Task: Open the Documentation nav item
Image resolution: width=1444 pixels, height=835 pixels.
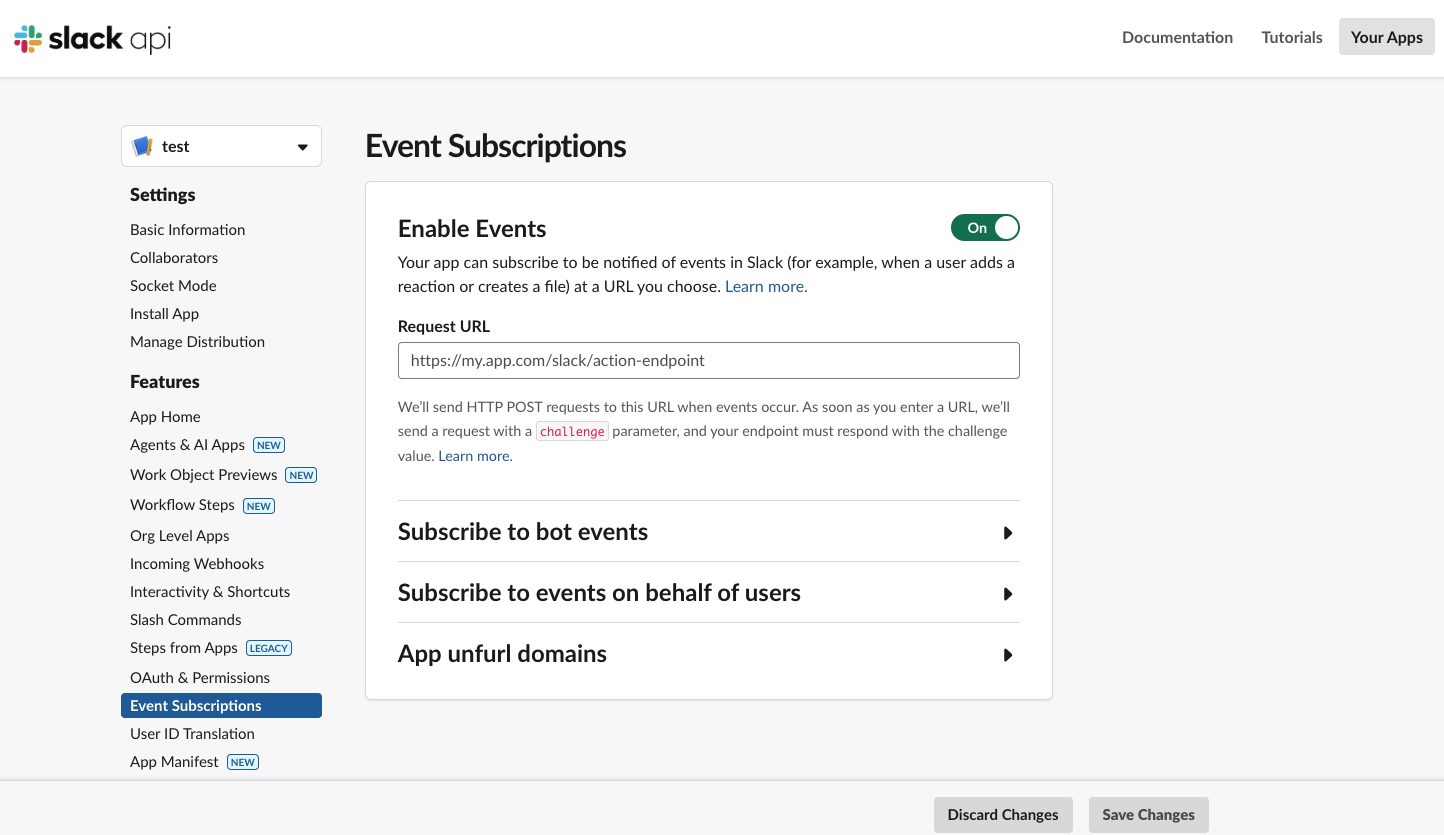Action: click(x=1177, y=37)
